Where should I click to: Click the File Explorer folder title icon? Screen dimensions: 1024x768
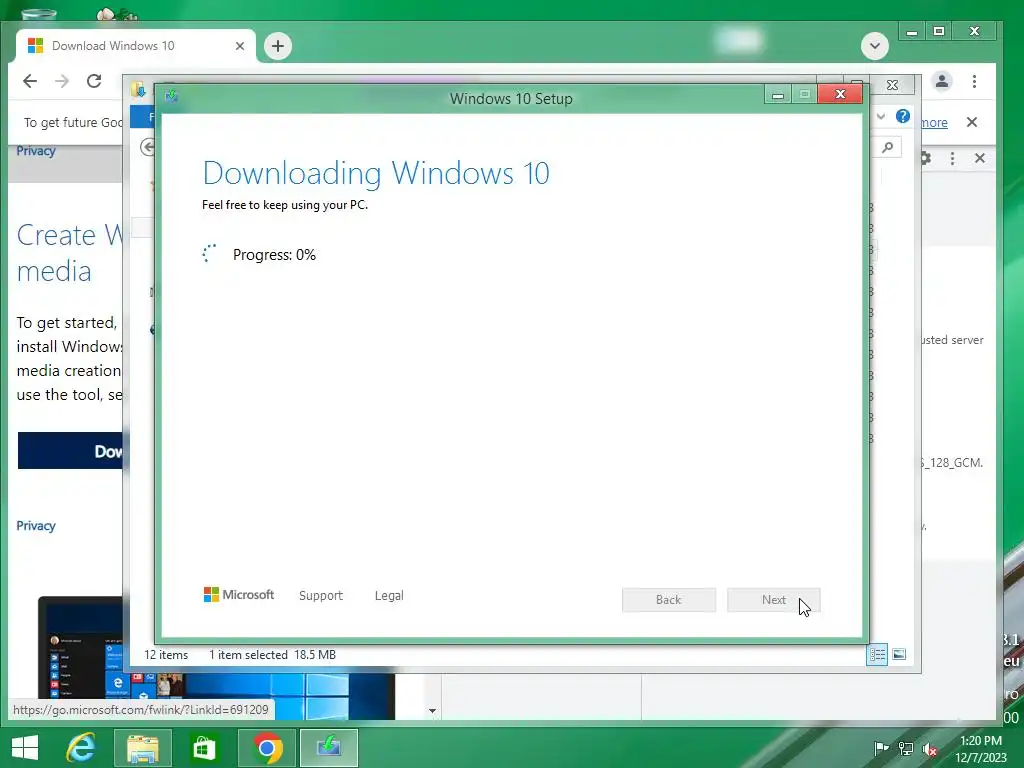138,89
